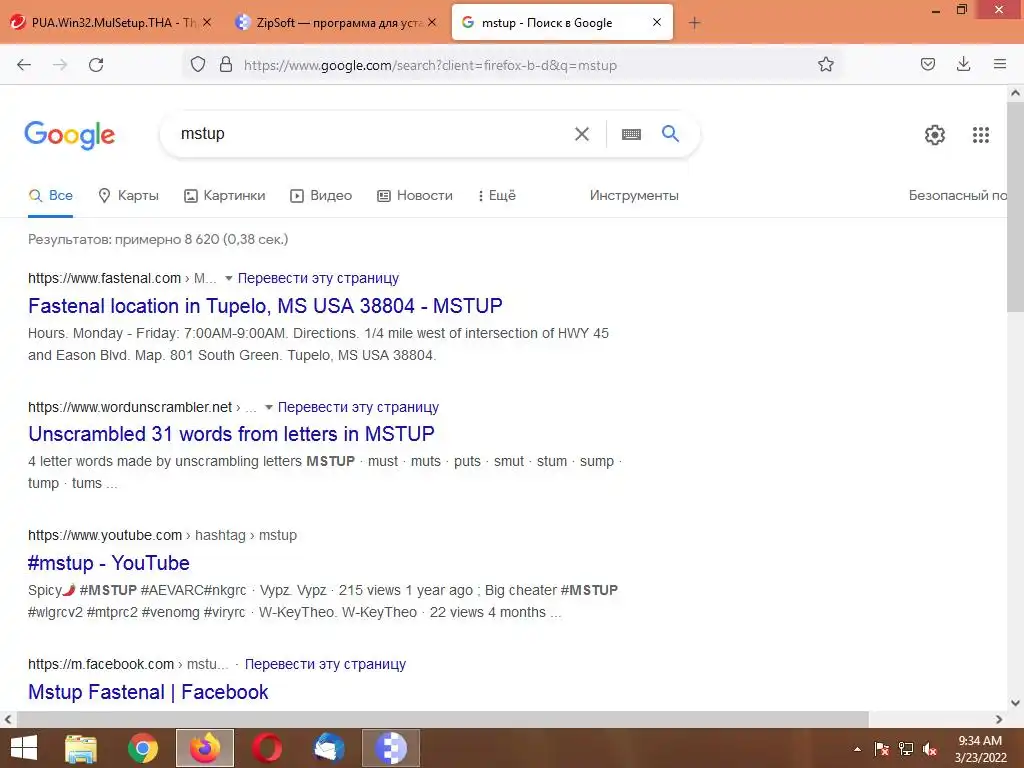Translate the fastenal.com result page
Screen dimensions: 1024x768
click(x=318, y=278)
